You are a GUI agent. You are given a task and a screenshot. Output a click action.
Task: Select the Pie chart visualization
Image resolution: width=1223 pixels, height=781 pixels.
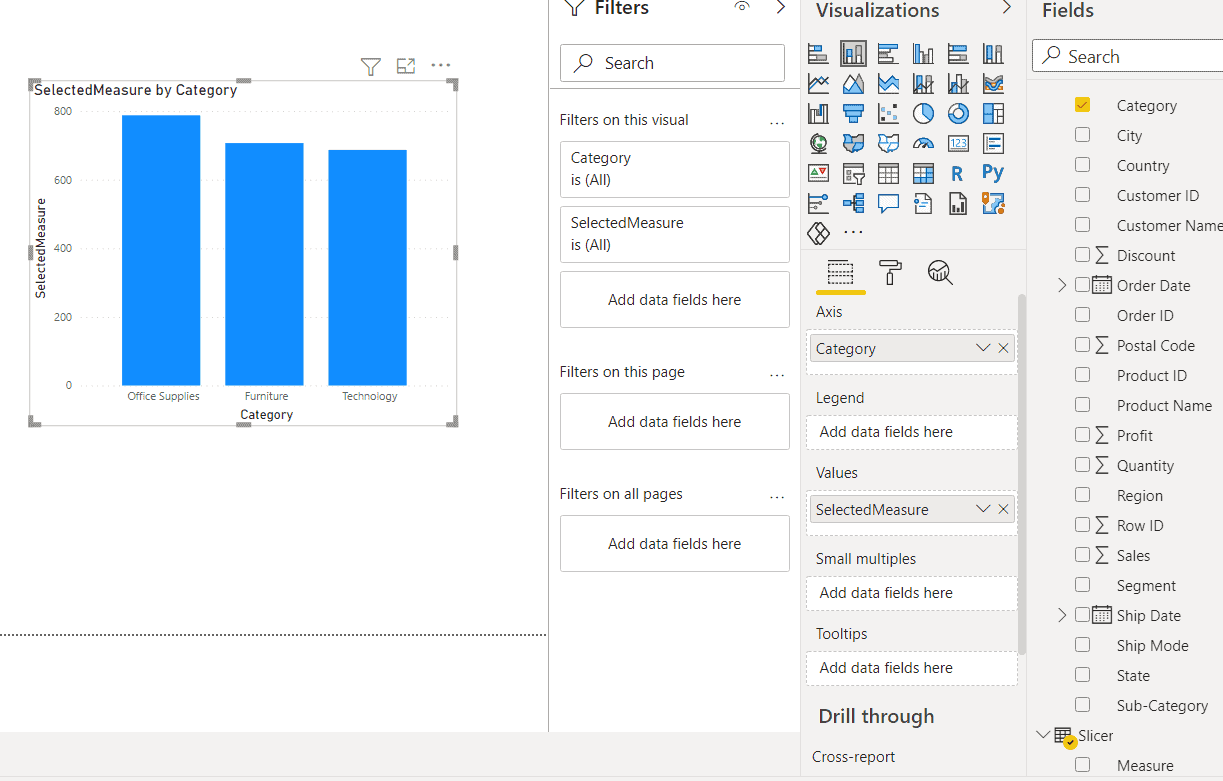[x=923, y=113]
